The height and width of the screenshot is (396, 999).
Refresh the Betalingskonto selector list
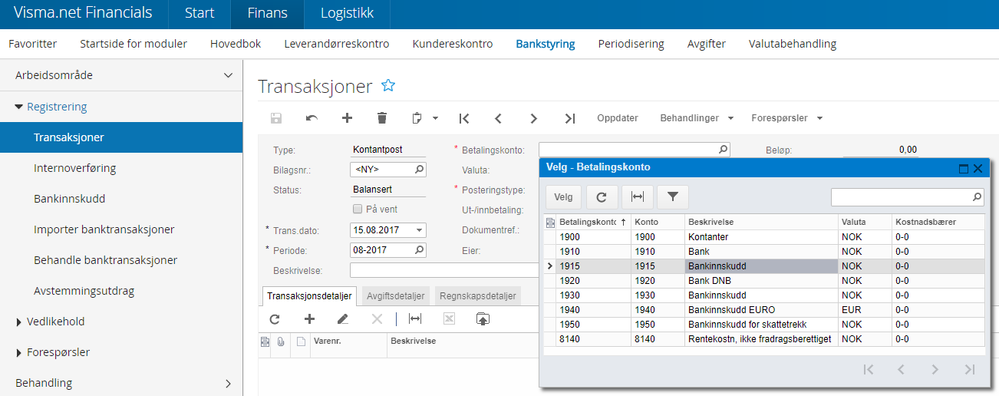click(x=601, y=197)
